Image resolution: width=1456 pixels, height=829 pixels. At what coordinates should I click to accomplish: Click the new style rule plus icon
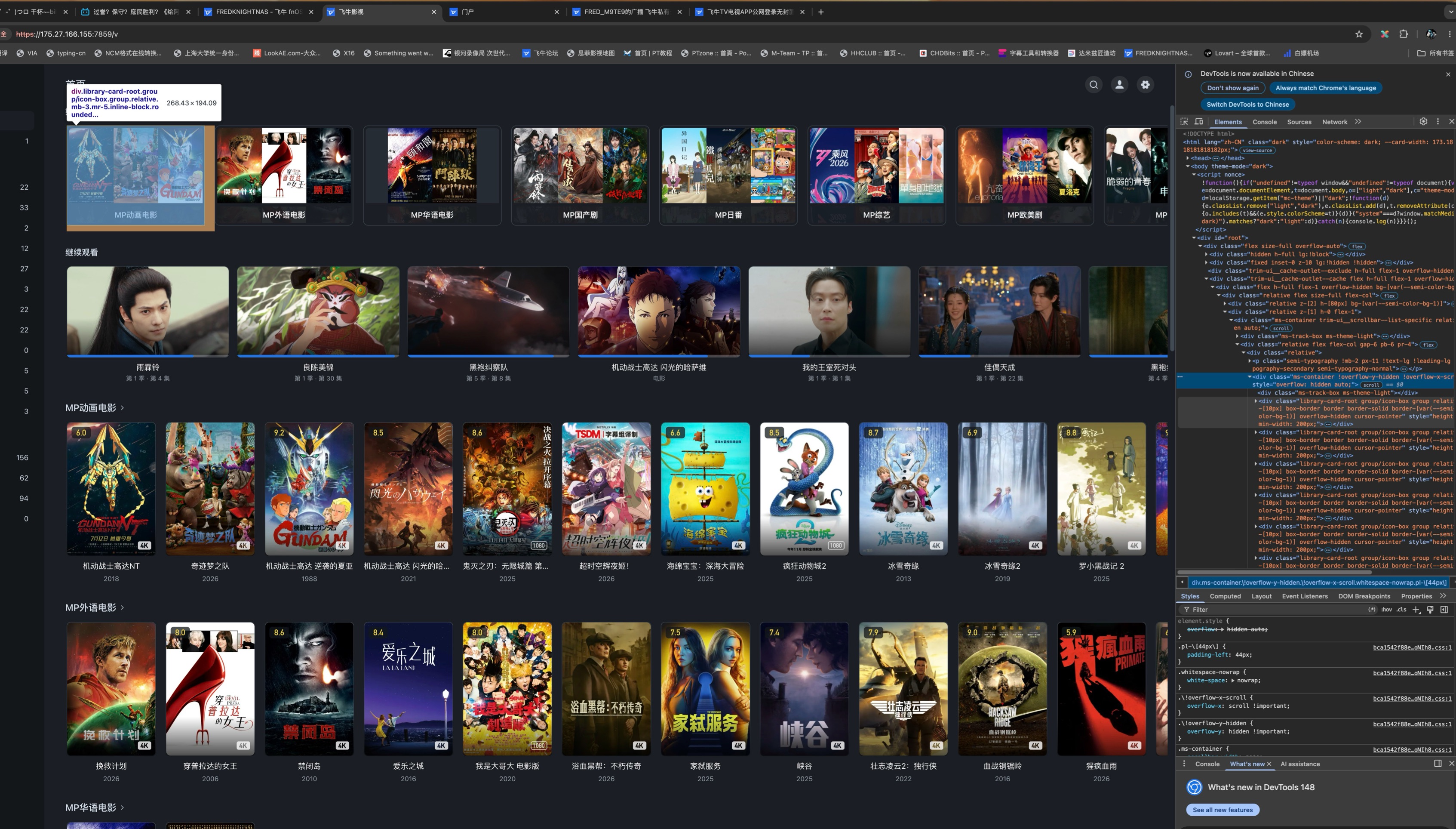coord(1416,609)
